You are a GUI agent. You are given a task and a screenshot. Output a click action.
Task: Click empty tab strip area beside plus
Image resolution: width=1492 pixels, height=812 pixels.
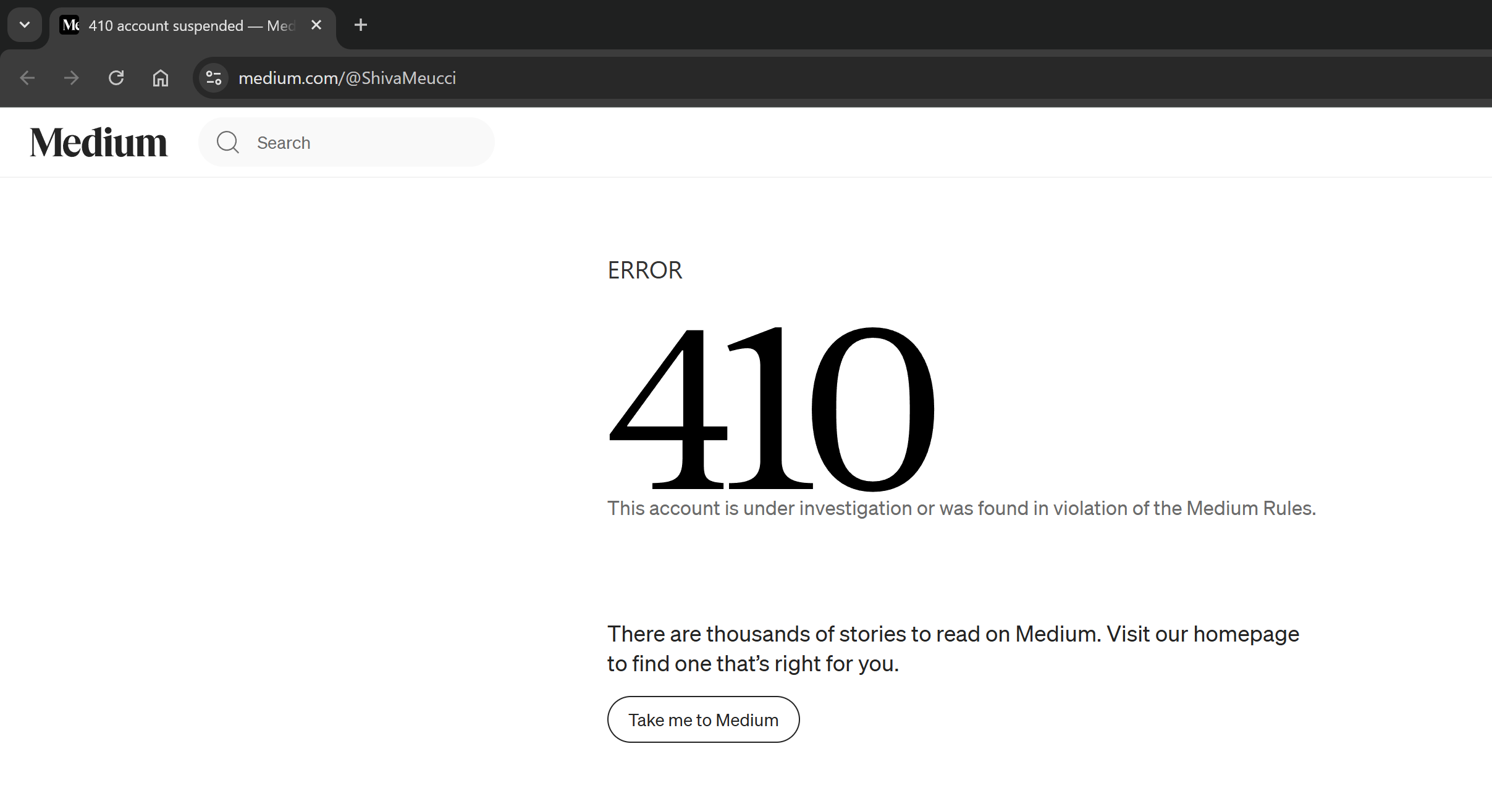[865, 25]
